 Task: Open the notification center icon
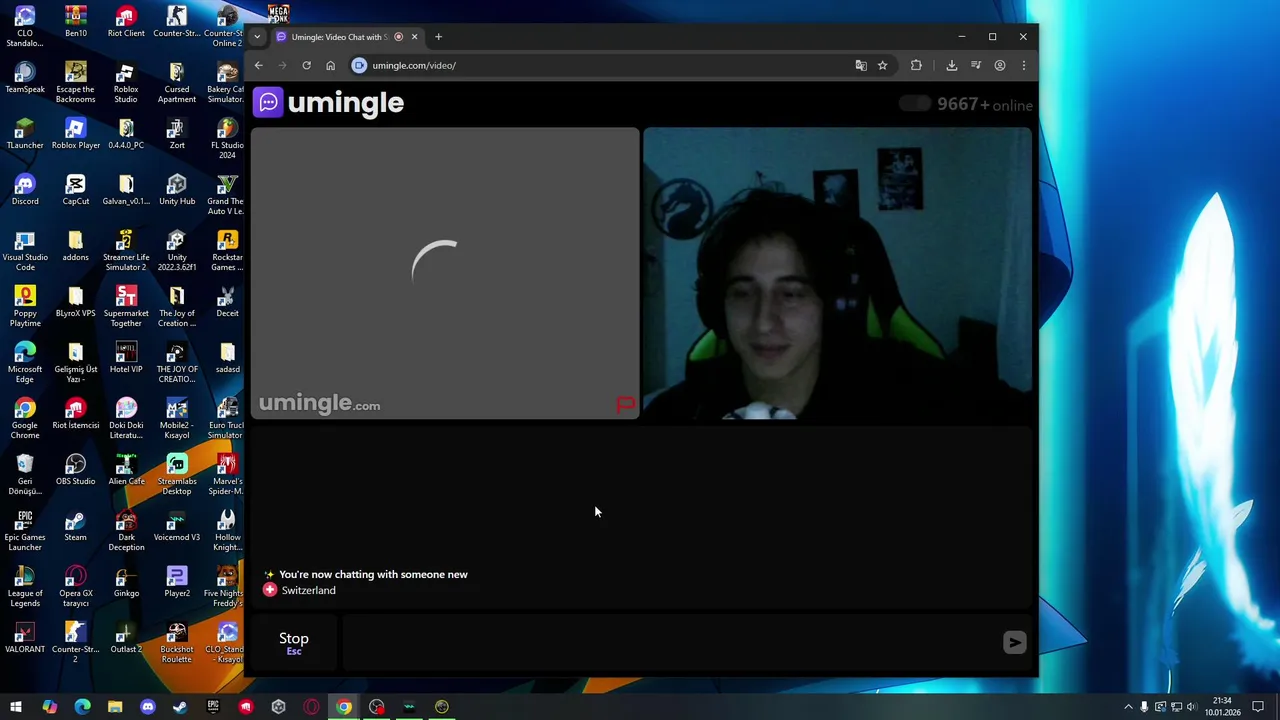tap(1259, 707)
